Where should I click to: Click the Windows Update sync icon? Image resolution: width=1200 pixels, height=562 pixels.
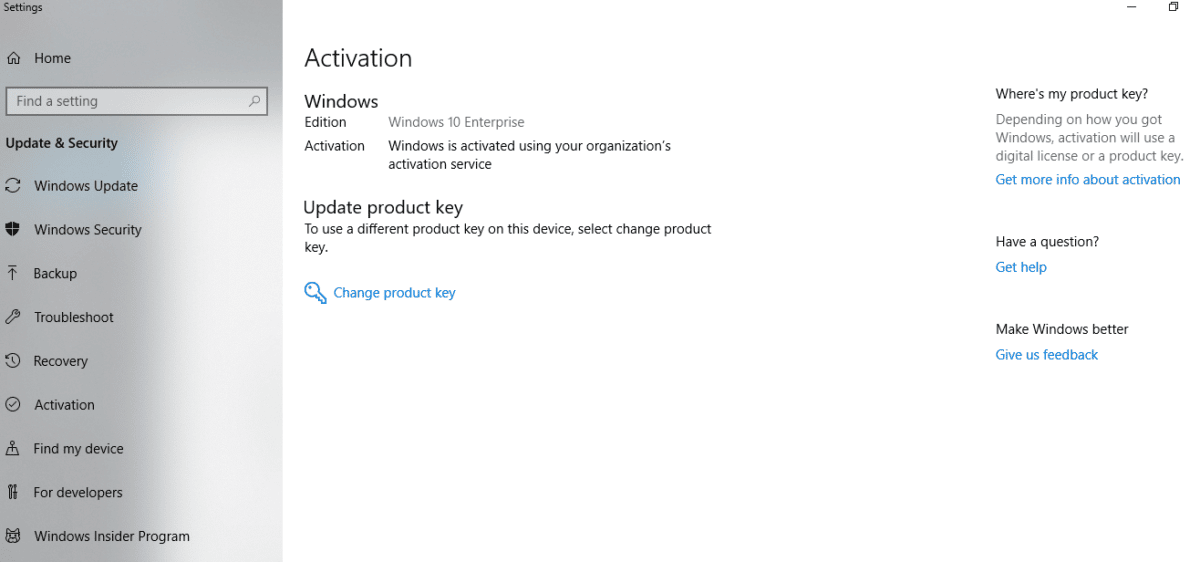[x=13, y=186]
